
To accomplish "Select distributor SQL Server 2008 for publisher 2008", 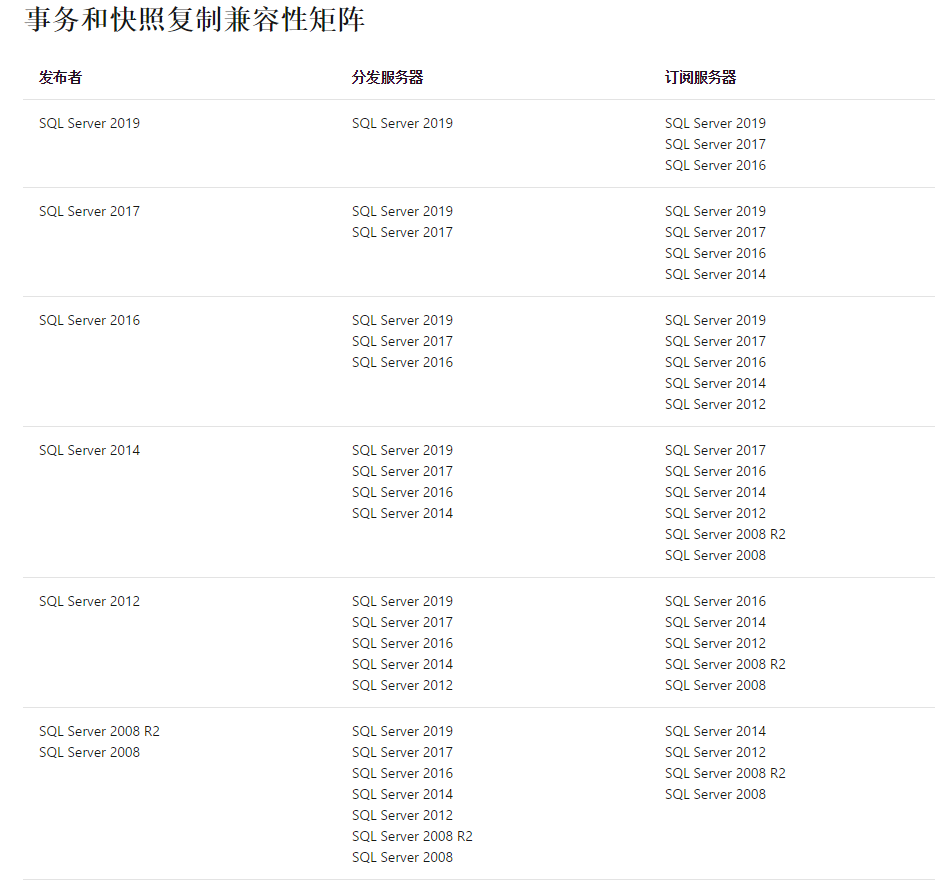I will click(x=403, y=858).
